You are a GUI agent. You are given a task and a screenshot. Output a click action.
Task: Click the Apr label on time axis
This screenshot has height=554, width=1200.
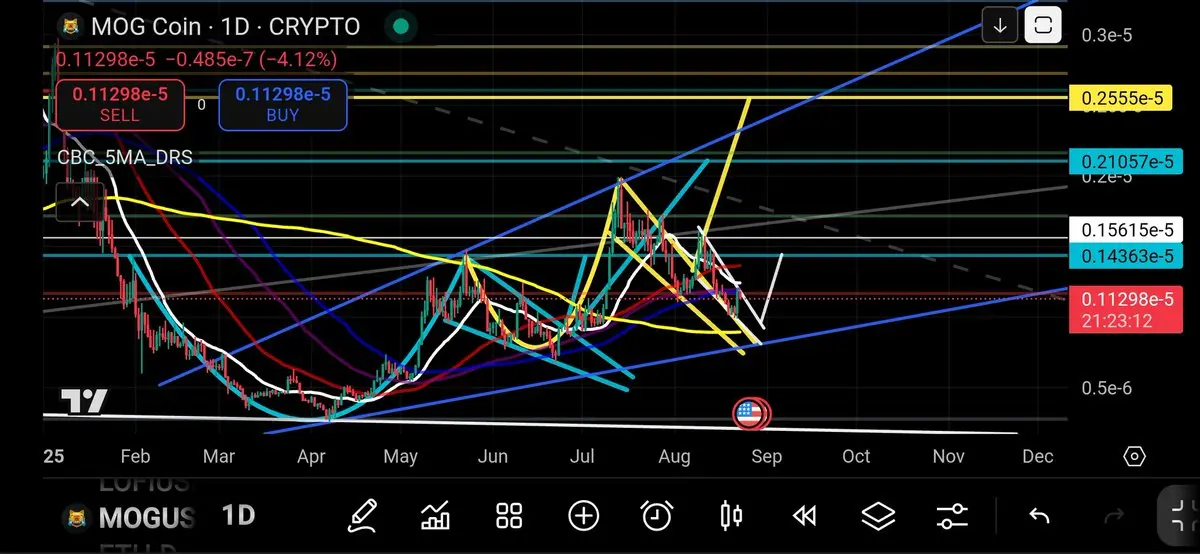[x=312, y=457]
